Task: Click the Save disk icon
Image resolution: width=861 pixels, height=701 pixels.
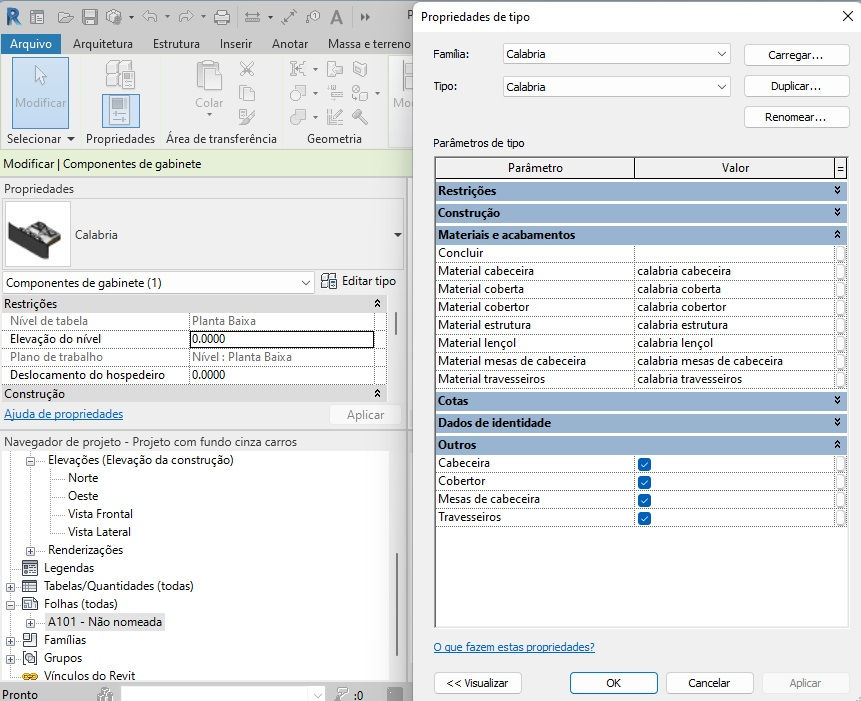Action: click(x=90, y=18)
